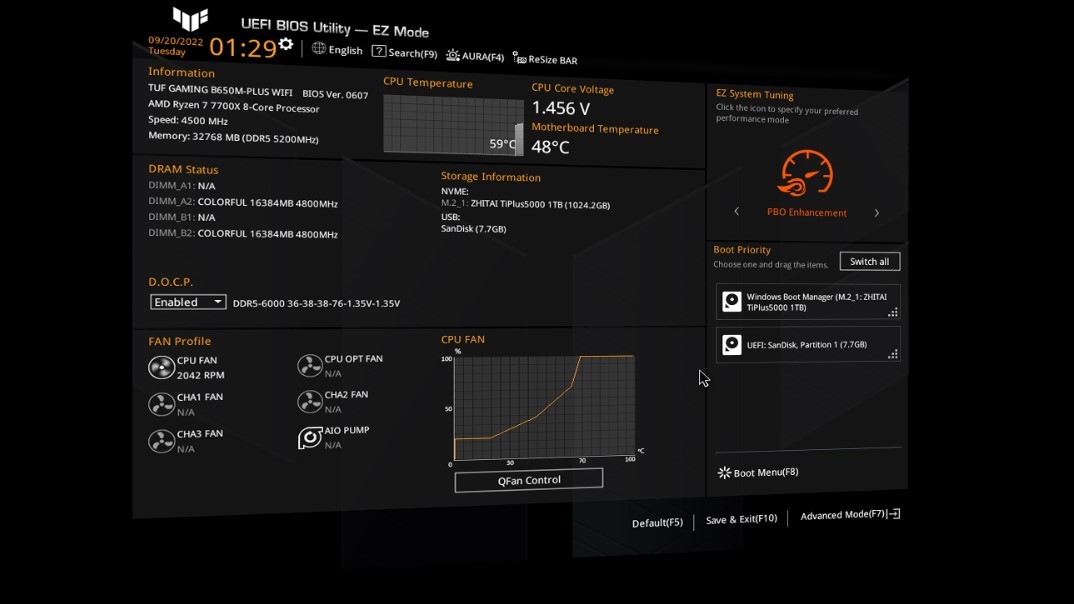1074x604 pixels.
Task: Click the 09/20/2022 date text
Action: tap(175, 41)
